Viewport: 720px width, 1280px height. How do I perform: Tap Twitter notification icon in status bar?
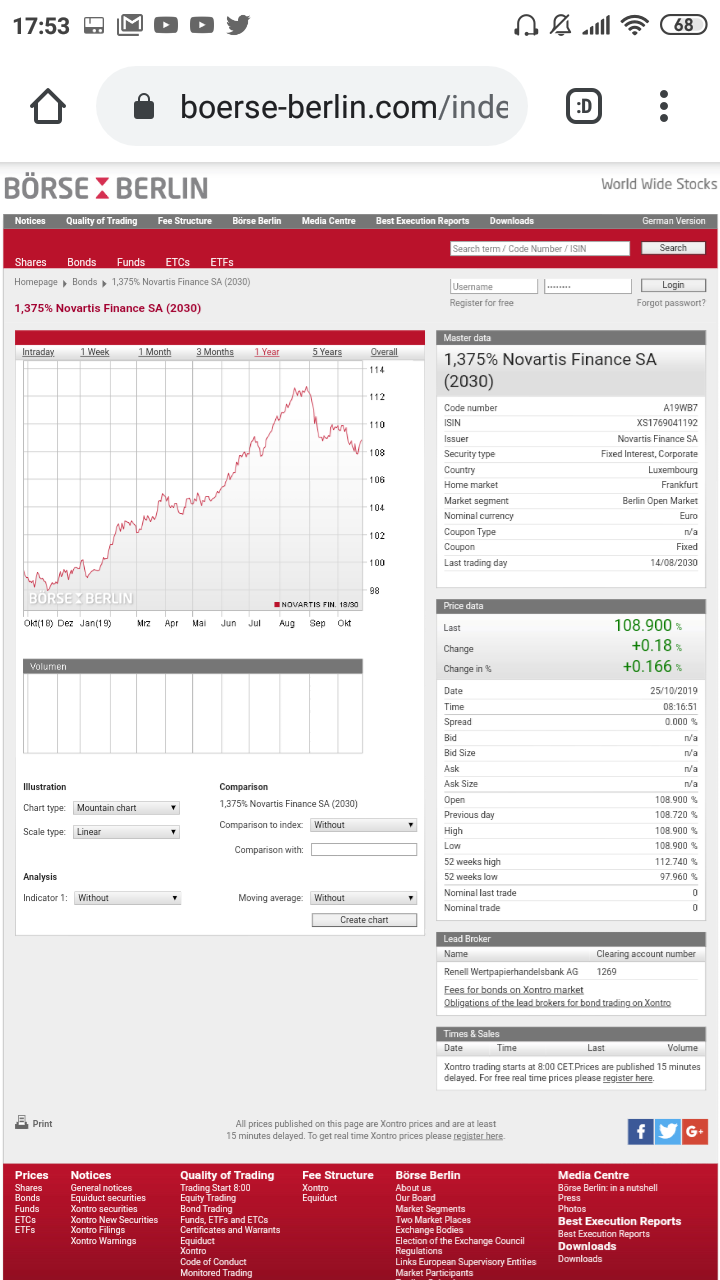(x=238, y=25)
